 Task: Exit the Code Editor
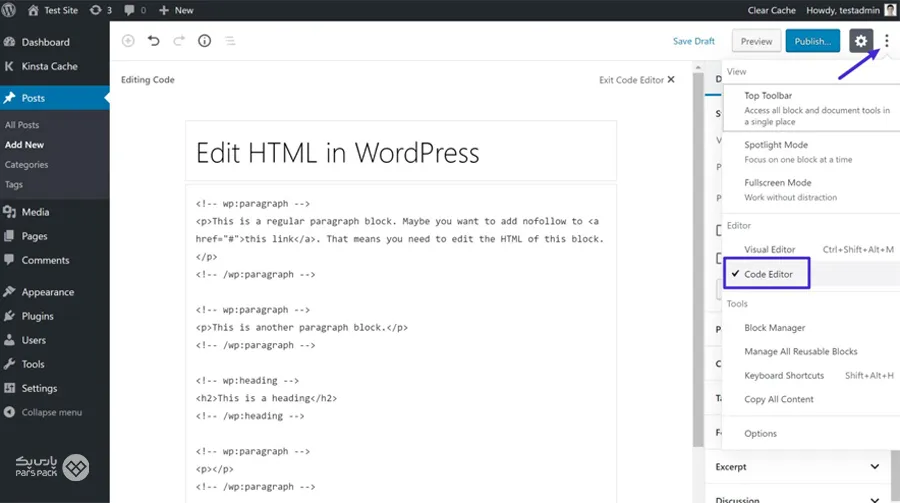point(637,80)
